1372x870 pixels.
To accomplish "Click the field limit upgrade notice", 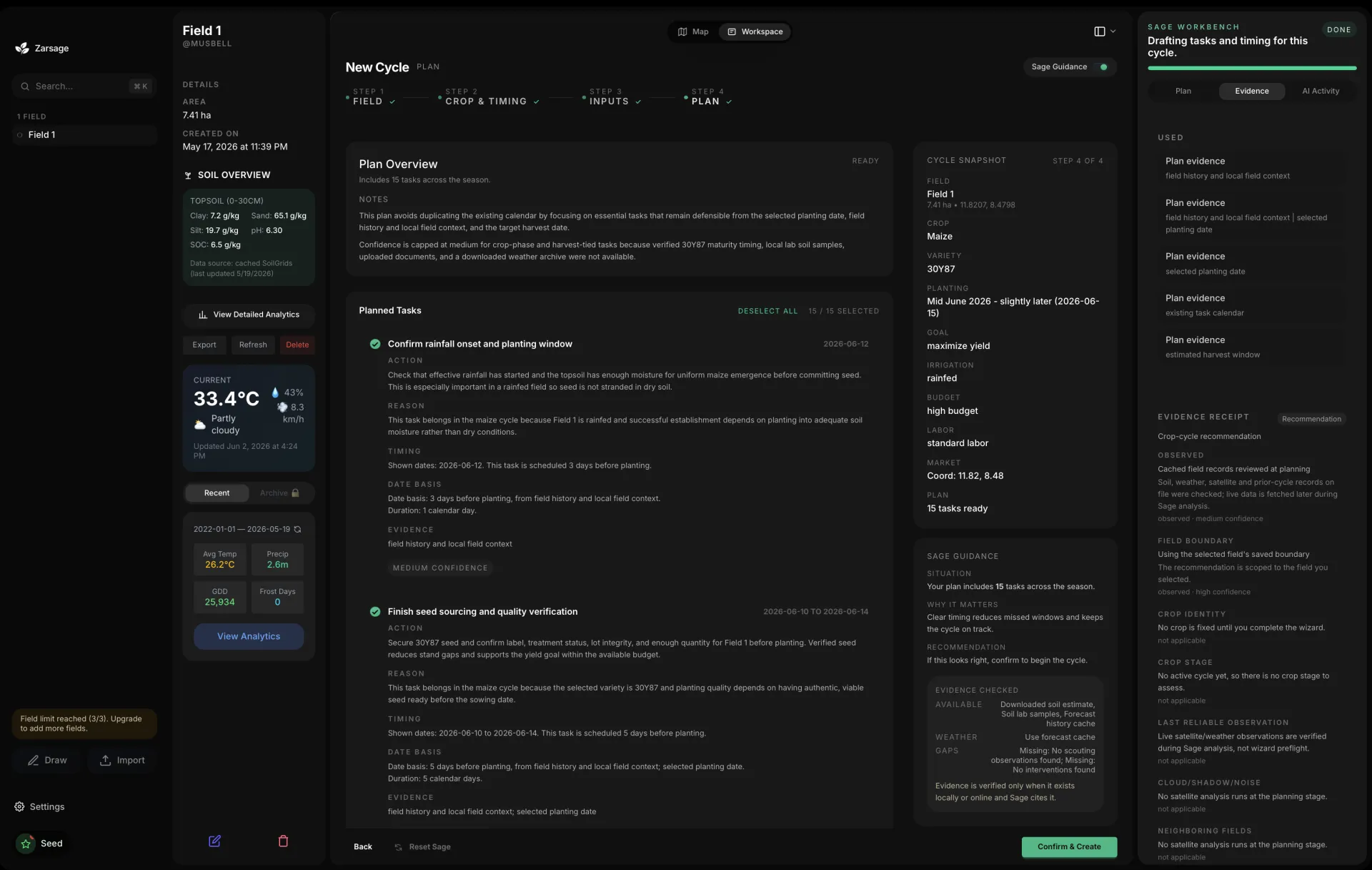I will tap(84, 724).
